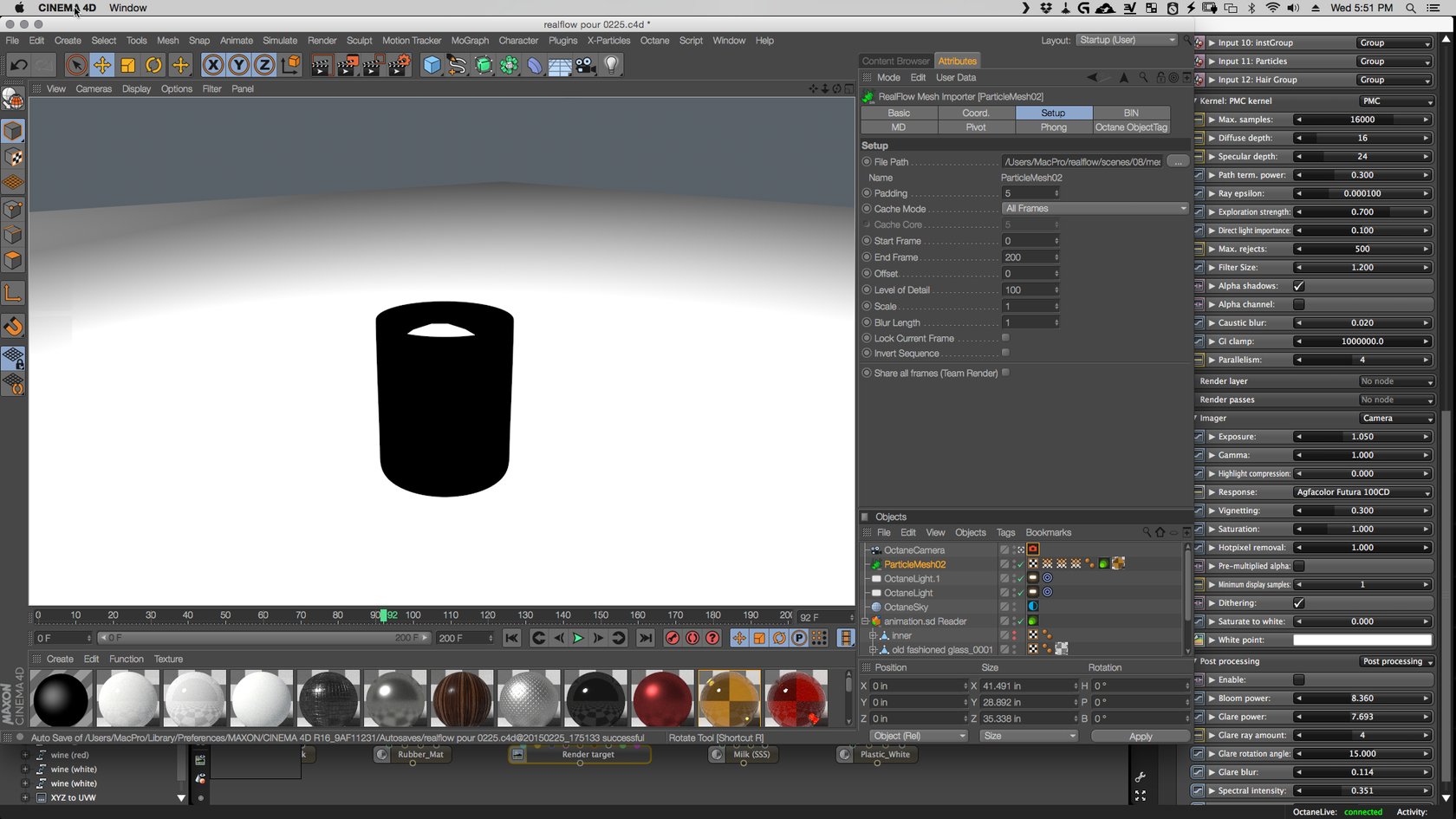Switch to the Phong tab
Screen dimensions: 1456x819
click(1053, 127)
